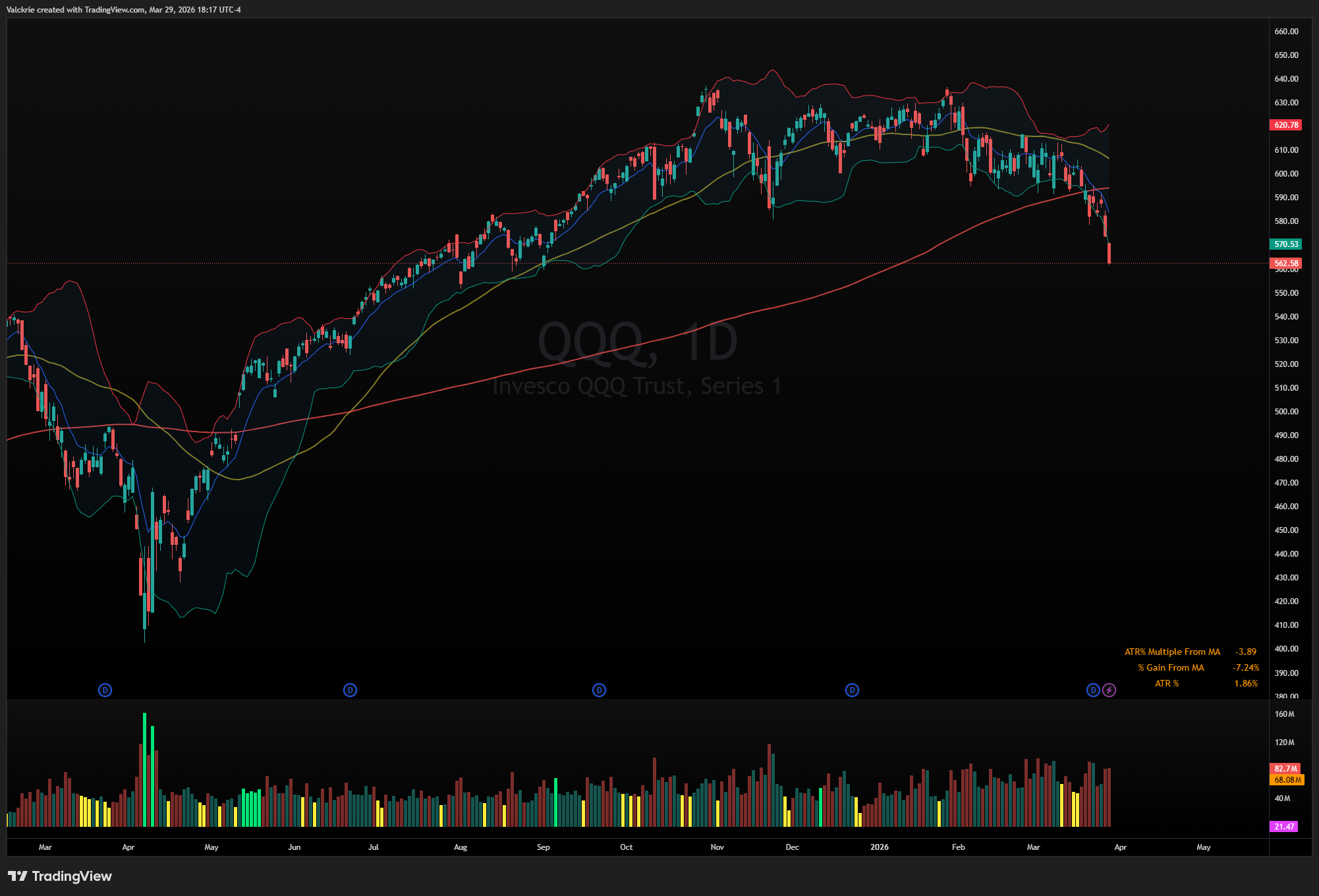Click the orange 68.08M volume average label
The height and width of the screenshot is (896, 1319).
(1287, 779)
